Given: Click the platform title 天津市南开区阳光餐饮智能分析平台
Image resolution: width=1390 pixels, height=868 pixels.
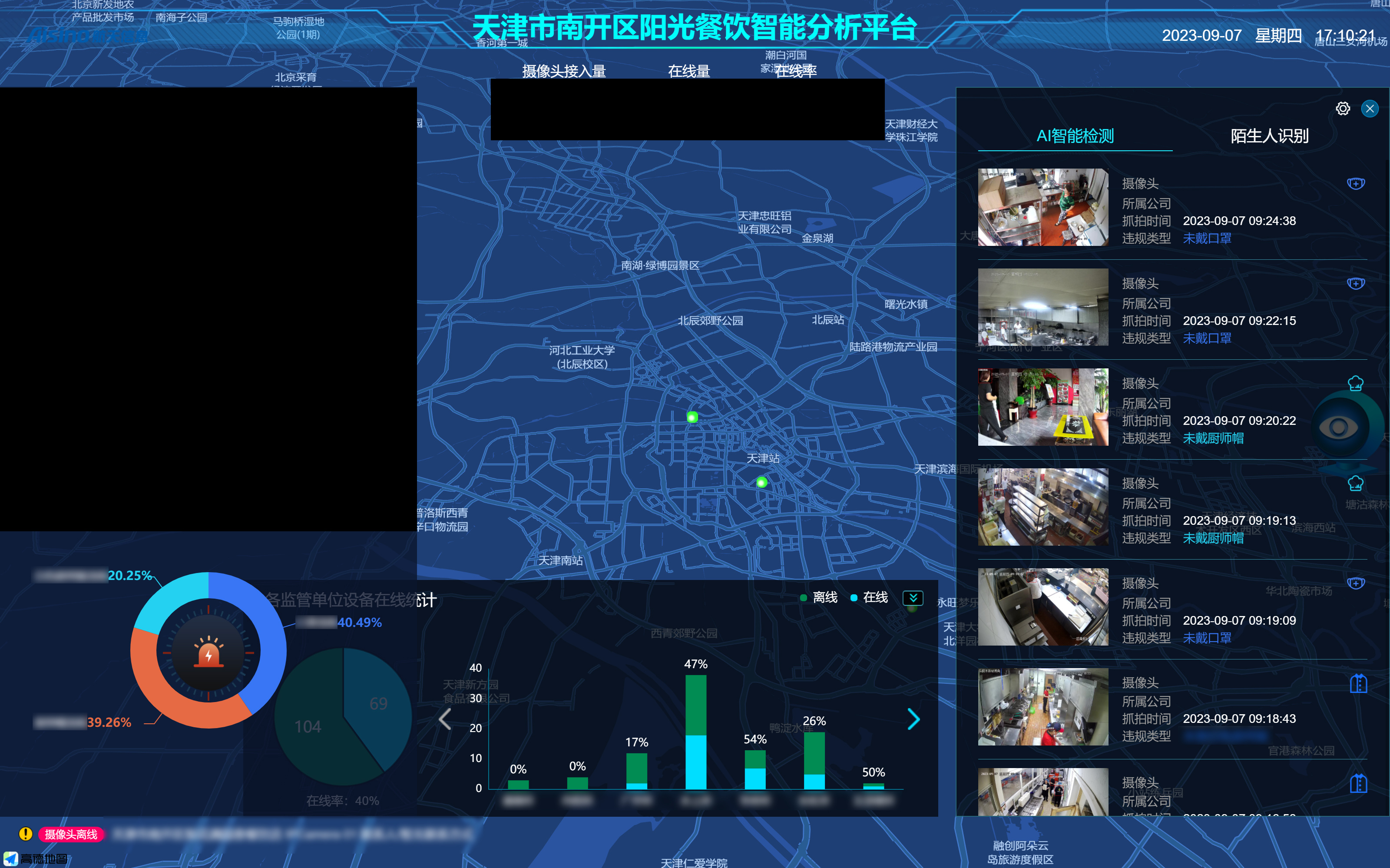Looking at the screenshot, I should coord(695,27).
